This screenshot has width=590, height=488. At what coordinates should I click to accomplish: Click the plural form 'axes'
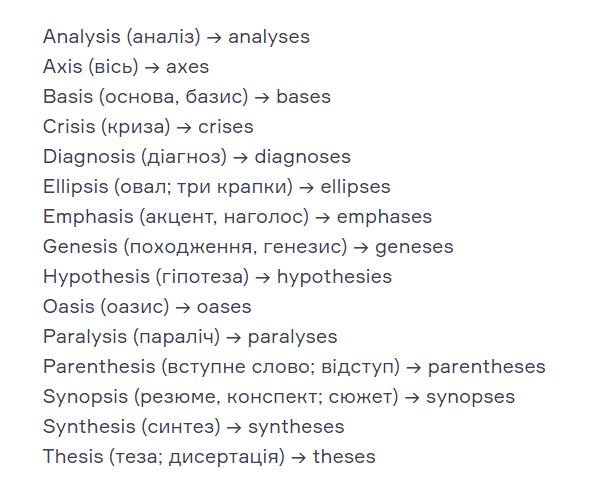click(187, 67)
